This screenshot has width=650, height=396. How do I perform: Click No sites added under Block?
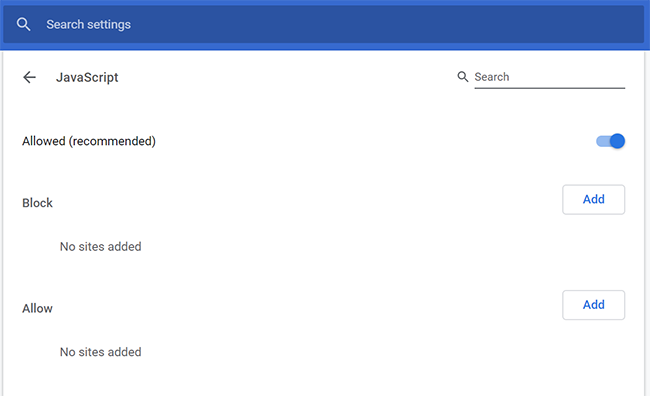(x=101, y=247)
